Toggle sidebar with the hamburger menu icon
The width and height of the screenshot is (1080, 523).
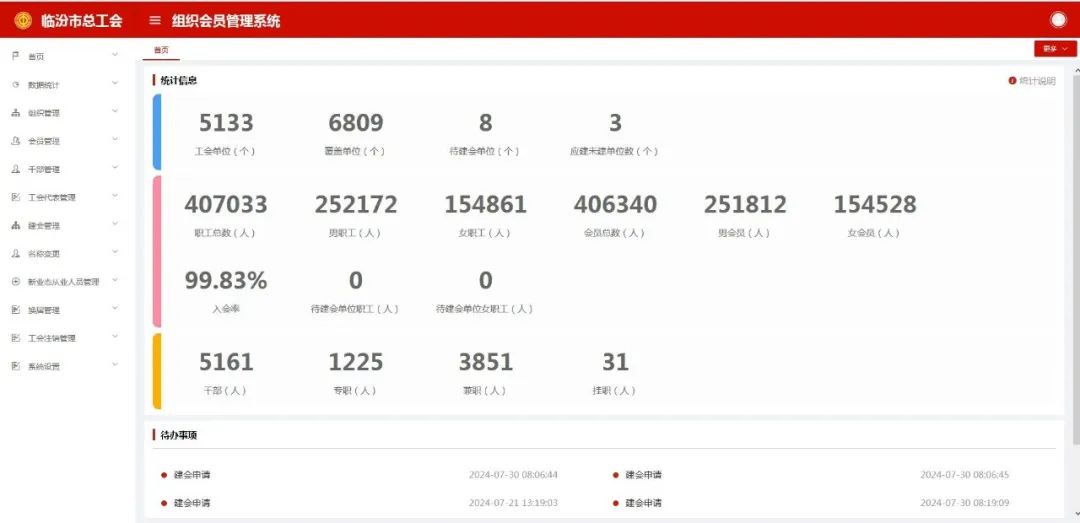155,20
